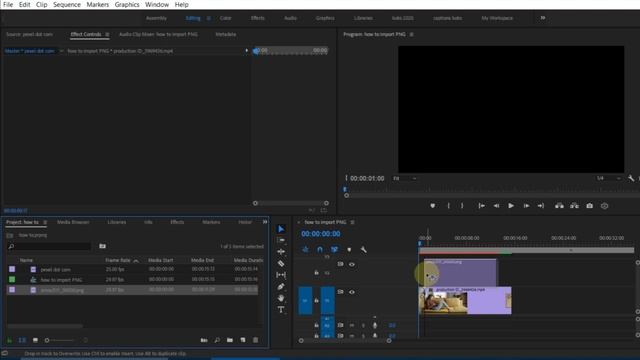Play the program monitor sequence
The height and width of the screenshot is (360, 640).
tap(511, 206)
